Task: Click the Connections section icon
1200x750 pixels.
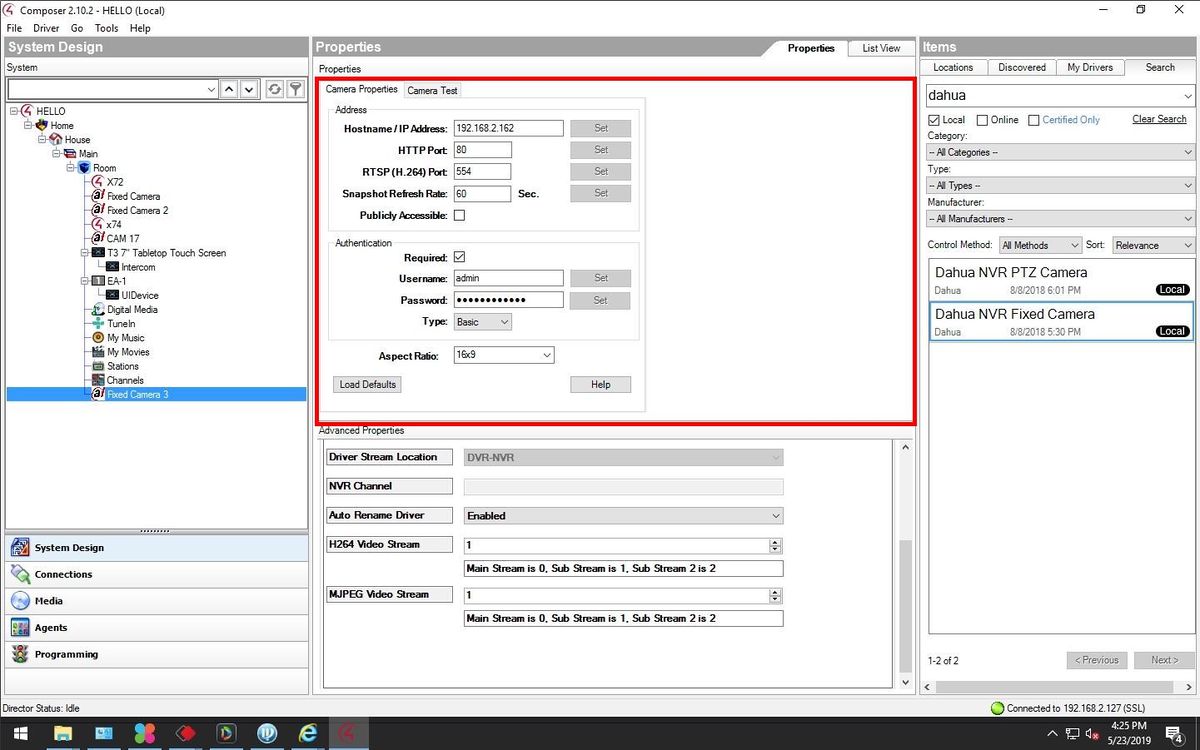Action: coord(20,575)
